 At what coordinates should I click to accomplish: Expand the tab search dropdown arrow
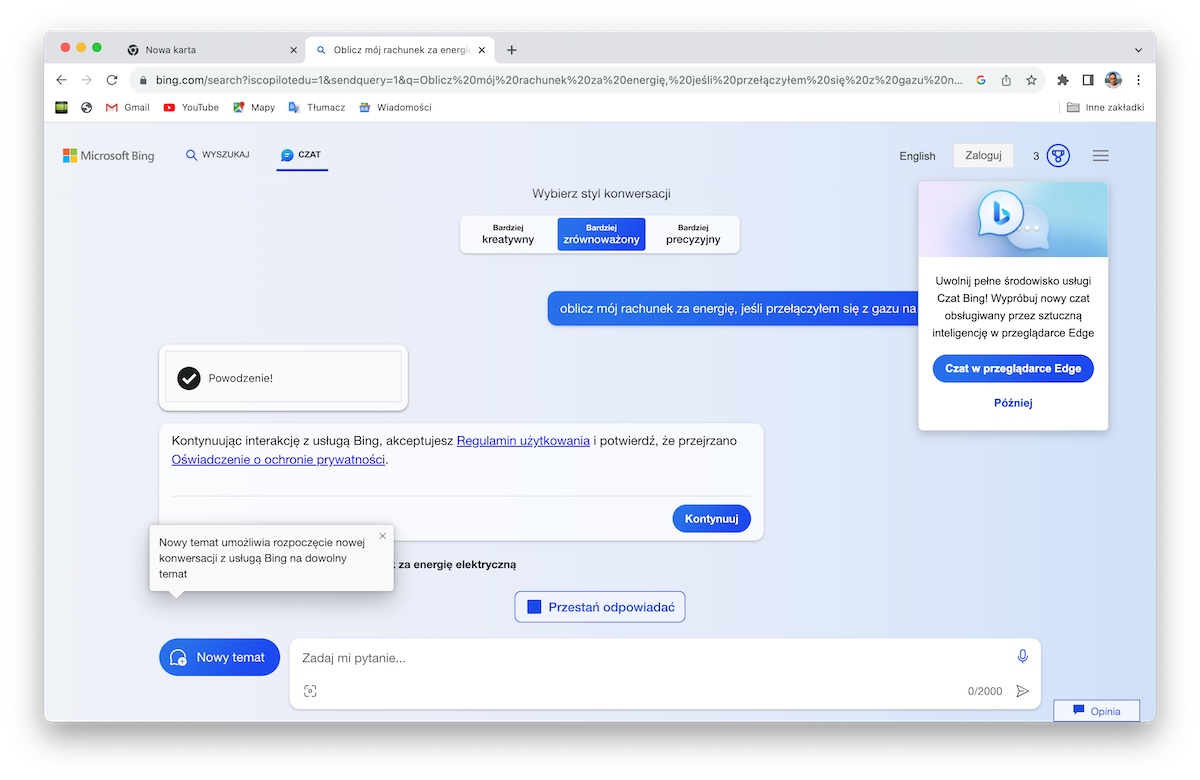tap(1138, 50)
